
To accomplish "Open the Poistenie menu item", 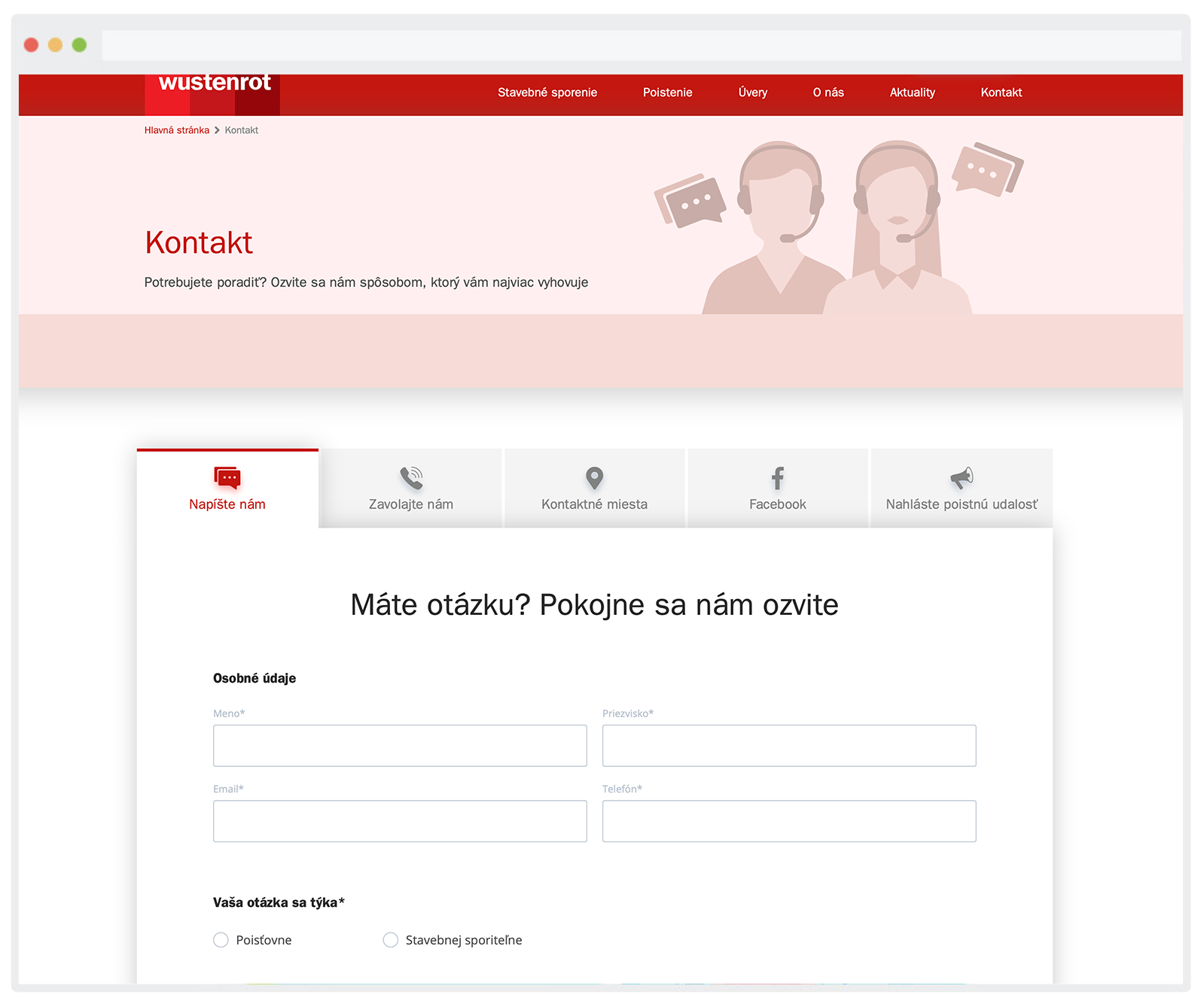I will (667, 93).
